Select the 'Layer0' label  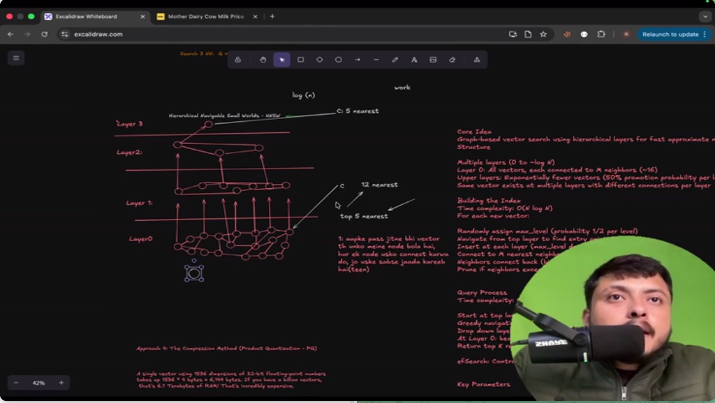140,239
